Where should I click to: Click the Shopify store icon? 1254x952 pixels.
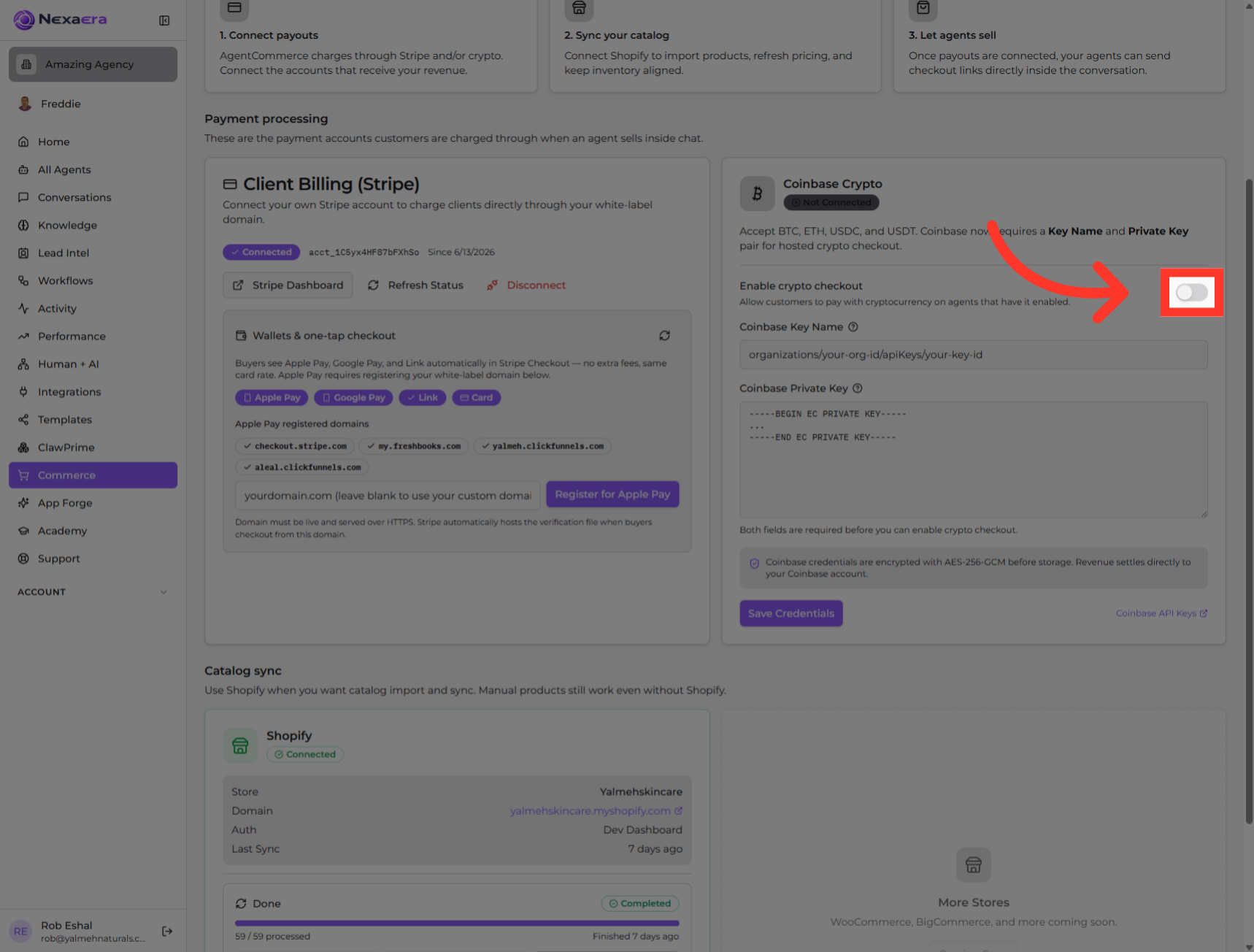[x=240, y=745]
